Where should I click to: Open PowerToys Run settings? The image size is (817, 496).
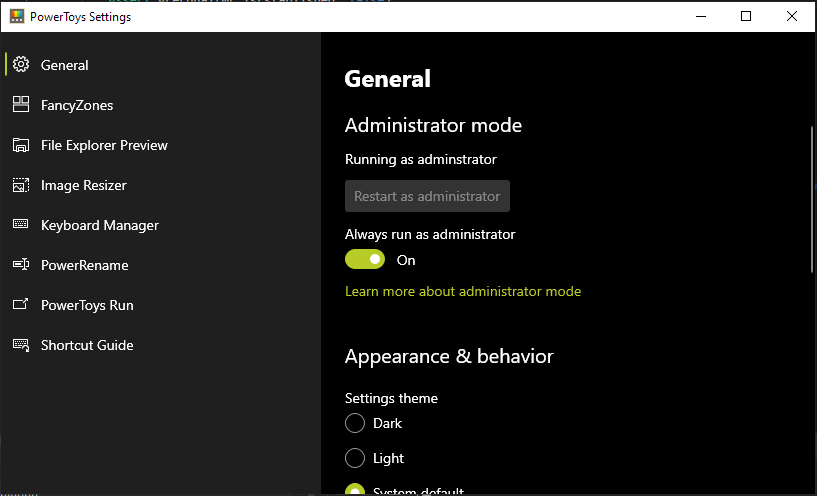160,305
